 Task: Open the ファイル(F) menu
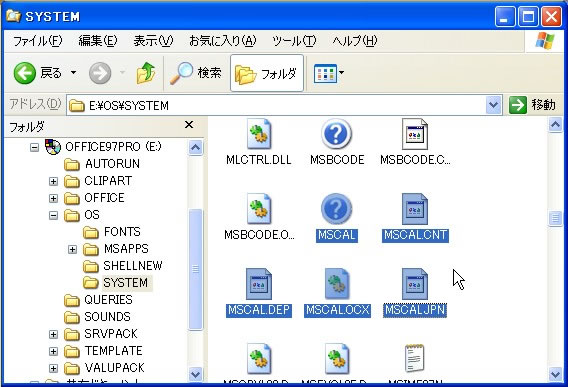[38, 41]
